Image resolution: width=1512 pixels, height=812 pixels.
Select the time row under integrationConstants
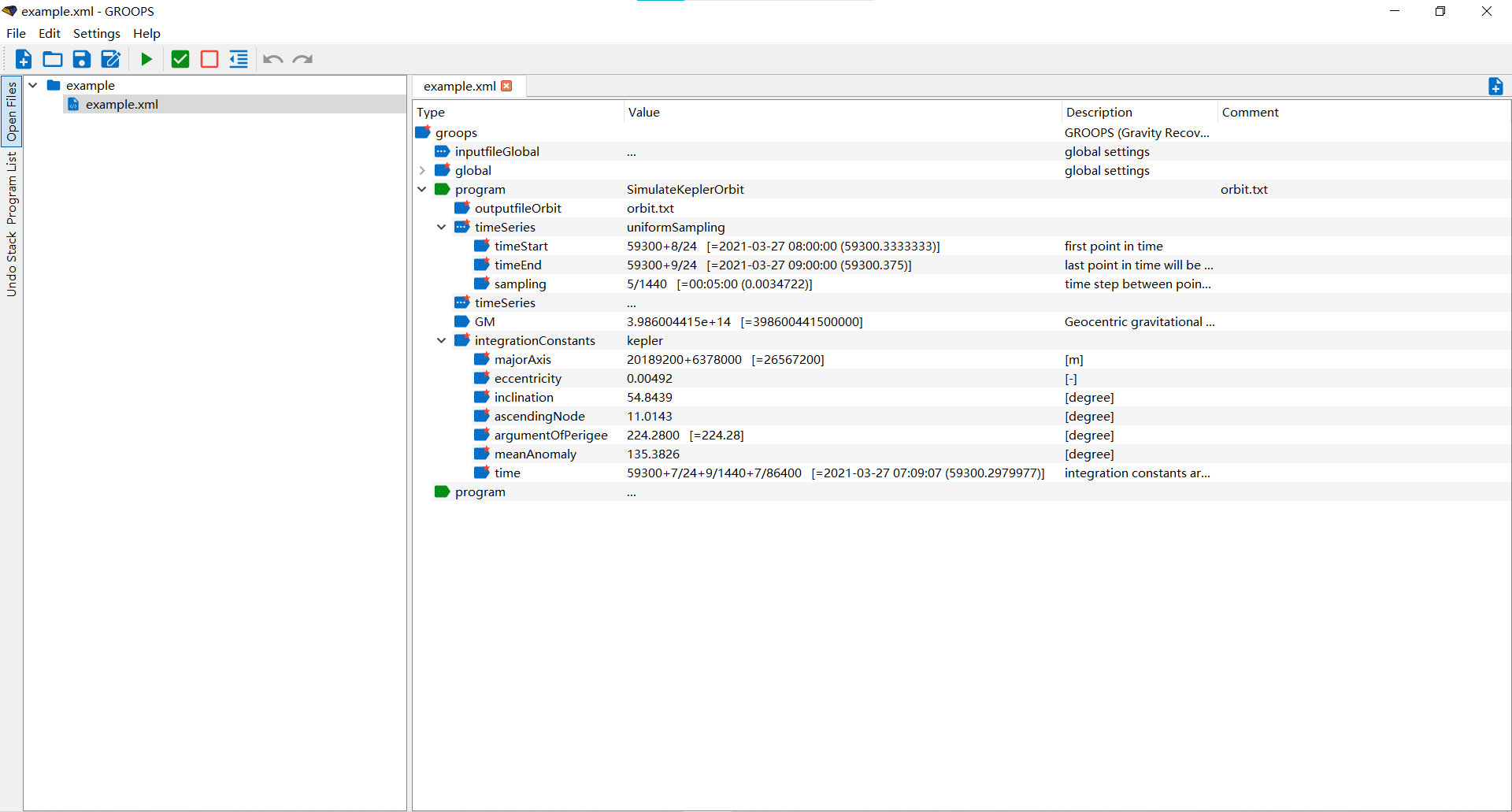click(962, 473)
